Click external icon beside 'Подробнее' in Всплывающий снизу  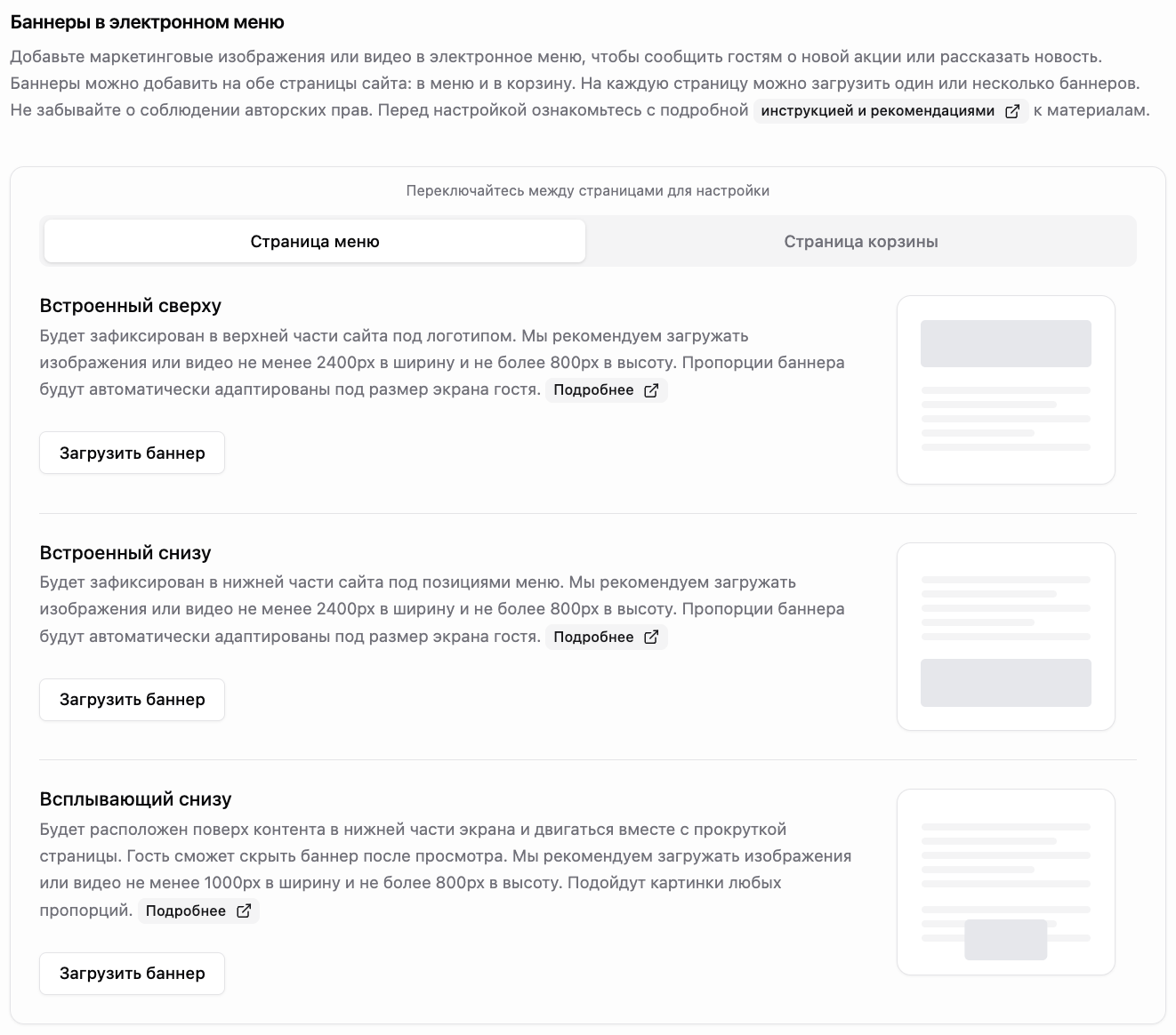point(244,911)
